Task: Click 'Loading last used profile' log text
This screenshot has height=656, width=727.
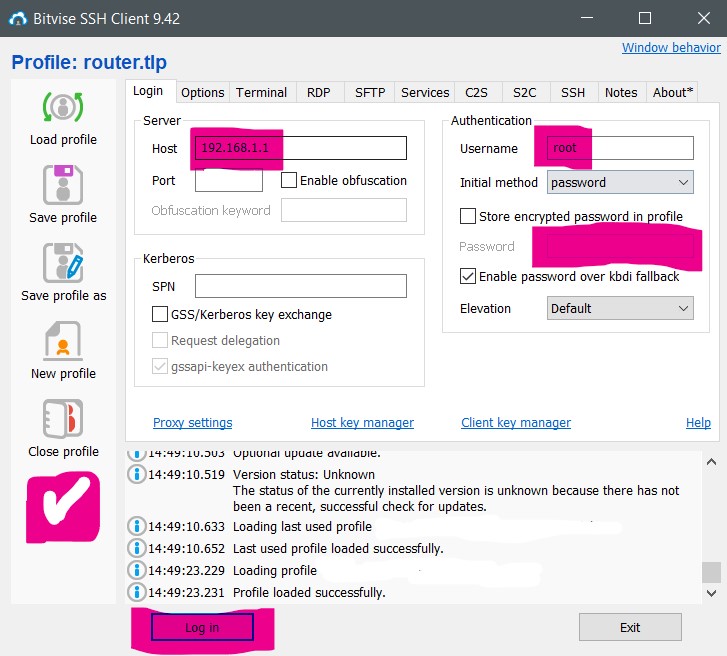Action: [x=302, y=527]
